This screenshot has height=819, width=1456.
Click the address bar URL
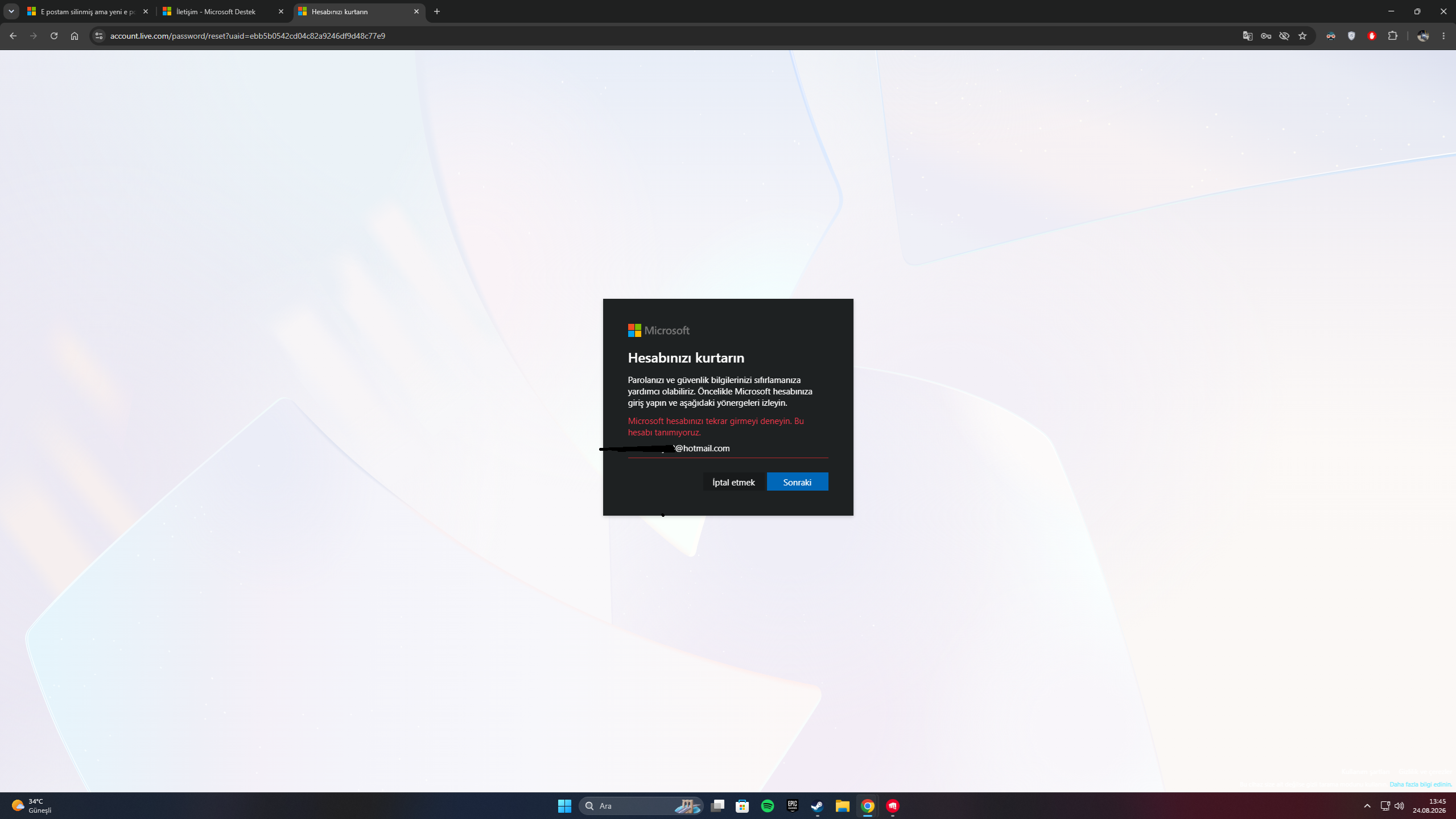click(x=248, y=36)
